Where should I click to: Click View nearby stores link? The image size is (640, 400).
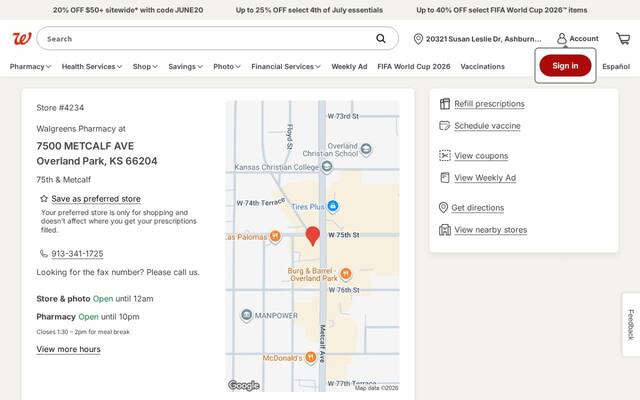491,230
